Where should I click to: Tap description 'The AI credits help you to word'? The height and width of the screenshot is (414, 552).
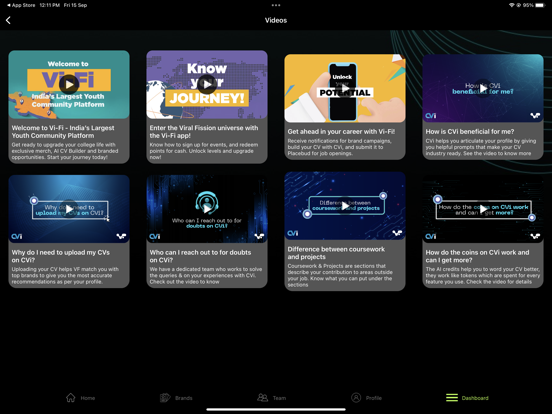[x=483, y=275]
